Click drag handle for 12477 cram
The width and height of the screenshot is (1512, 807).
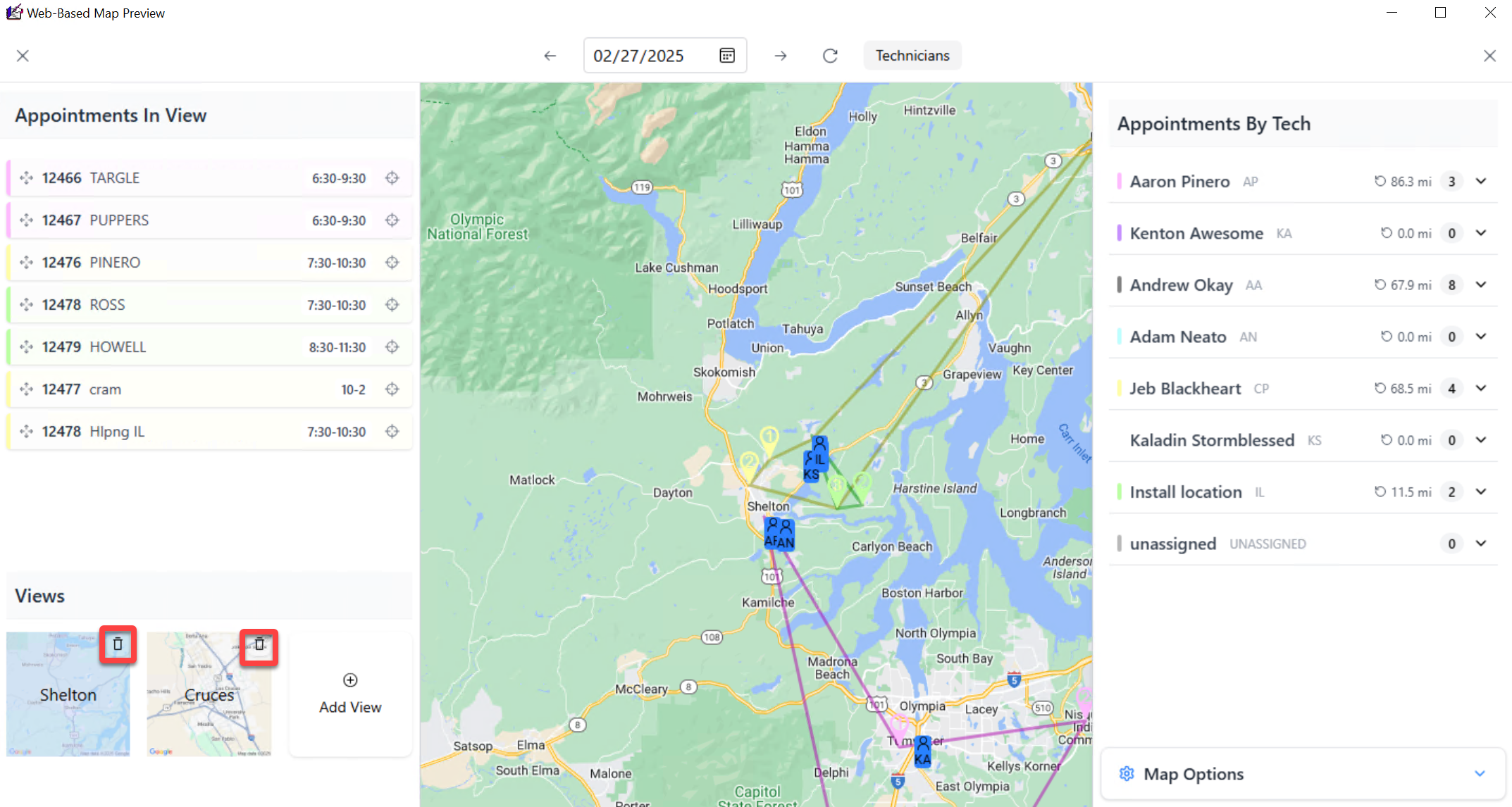point(27,389)
